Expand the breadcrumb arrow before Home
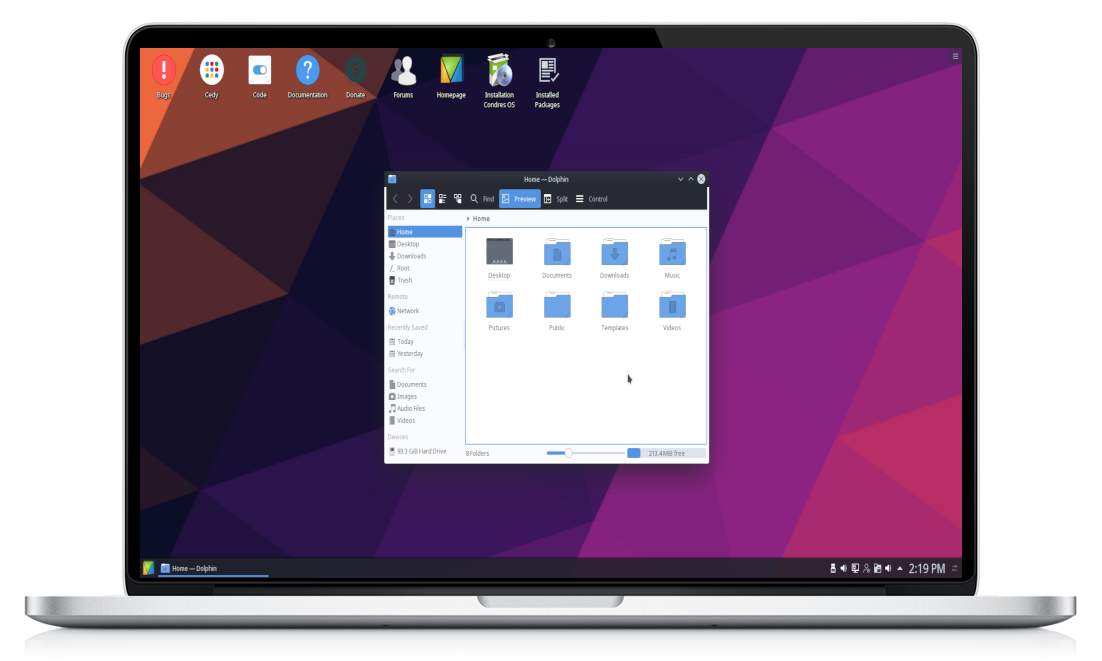 (468, 218)
